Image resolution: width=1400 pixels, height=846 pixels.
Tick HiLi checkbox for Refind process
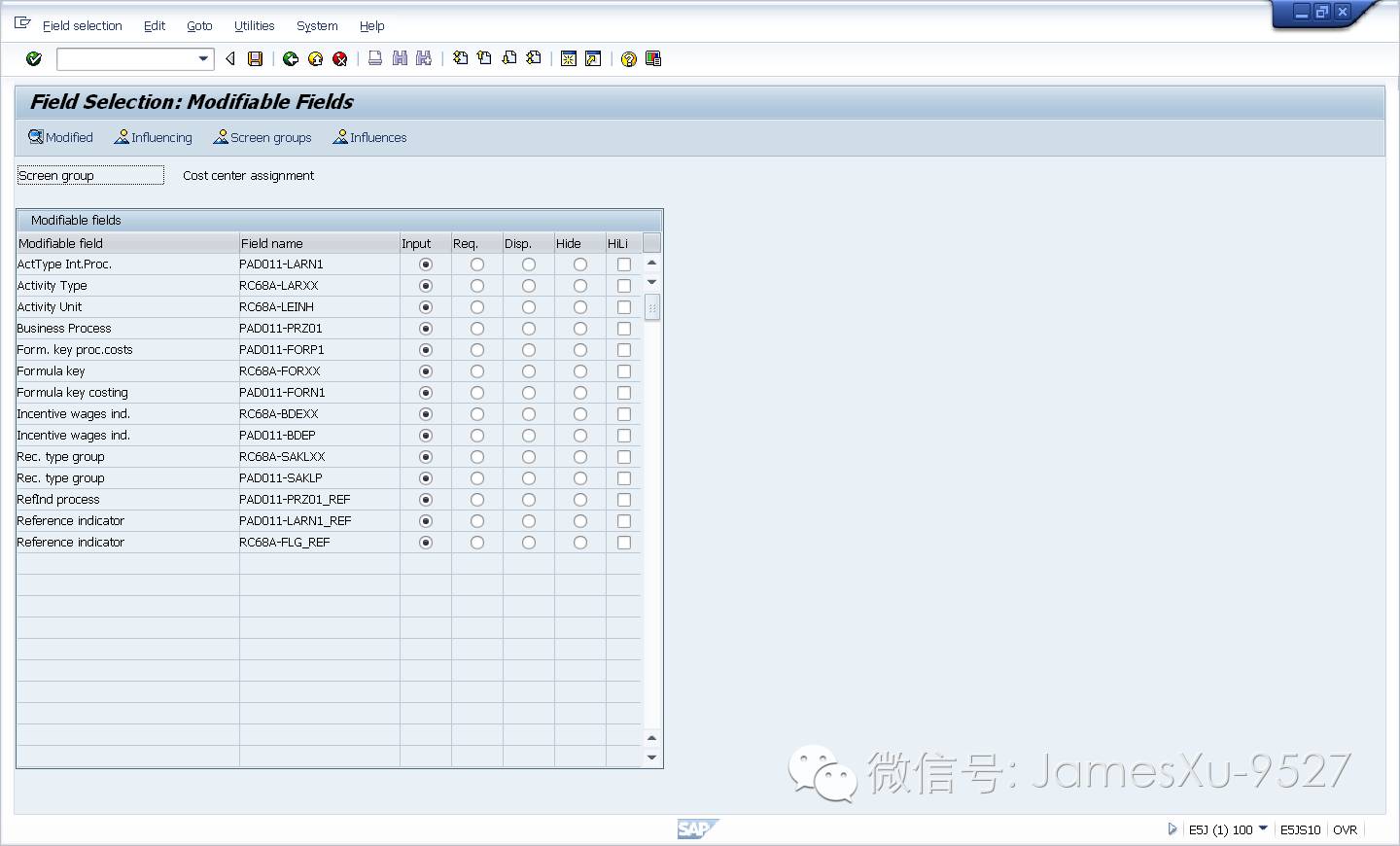click(x=624, y=500)
